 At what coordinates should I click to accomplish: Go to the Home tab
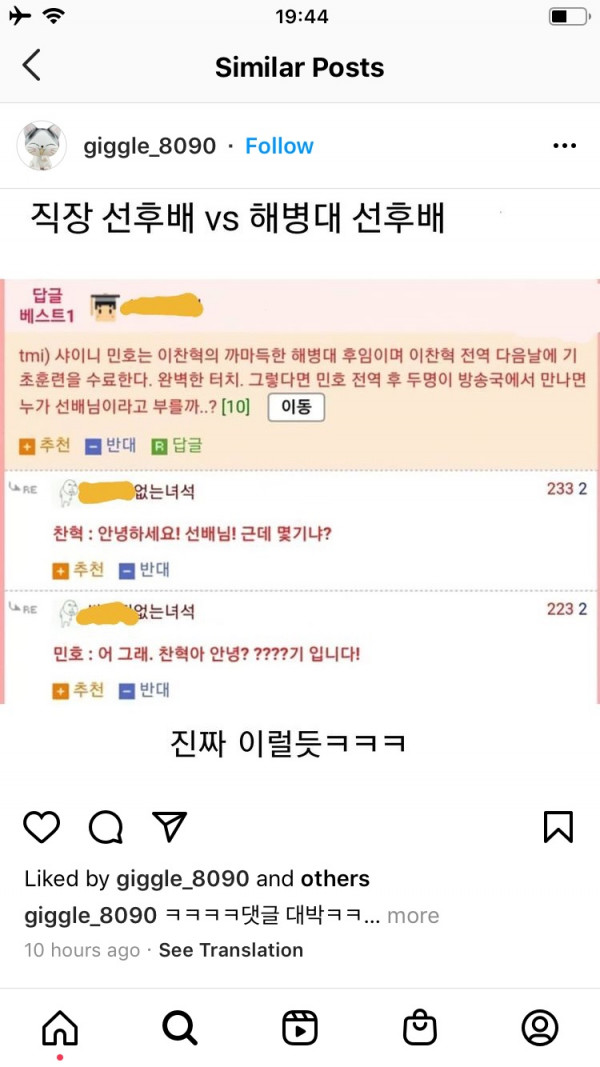pyautogui.click(x=60, y=1028)
